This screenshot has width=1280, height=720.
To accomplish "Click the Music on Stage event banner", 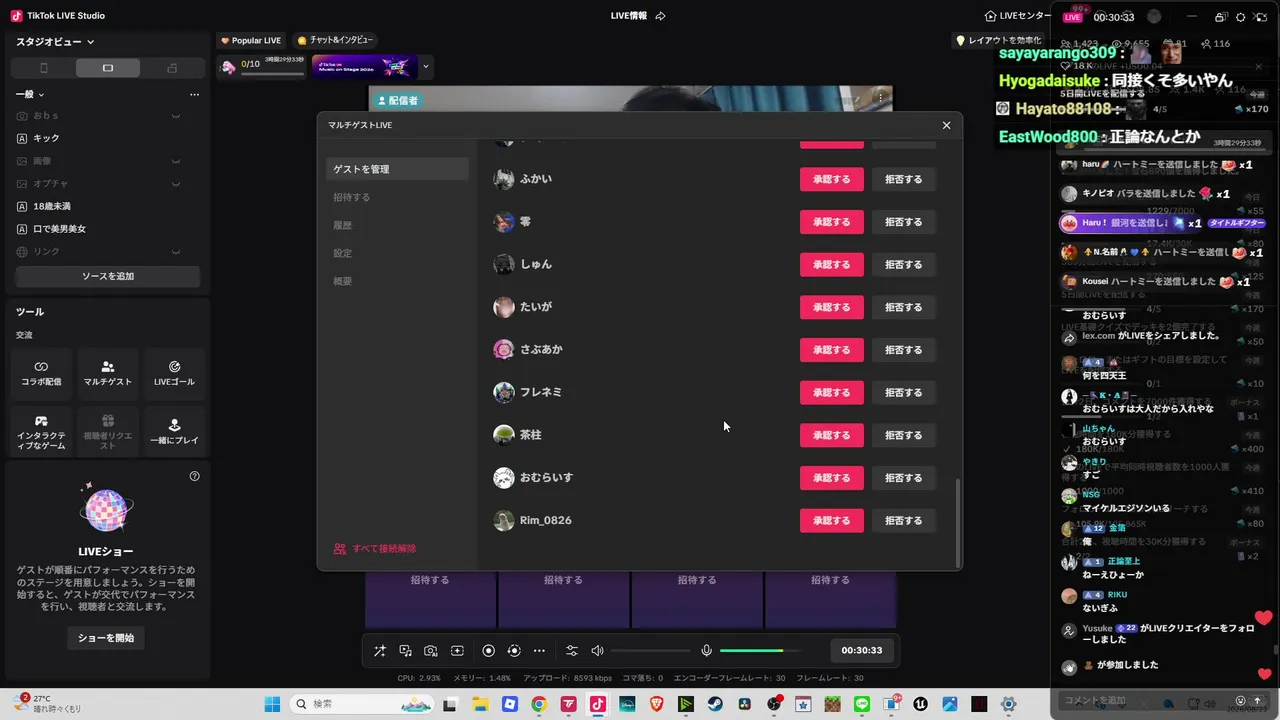I will click(364, 67).
